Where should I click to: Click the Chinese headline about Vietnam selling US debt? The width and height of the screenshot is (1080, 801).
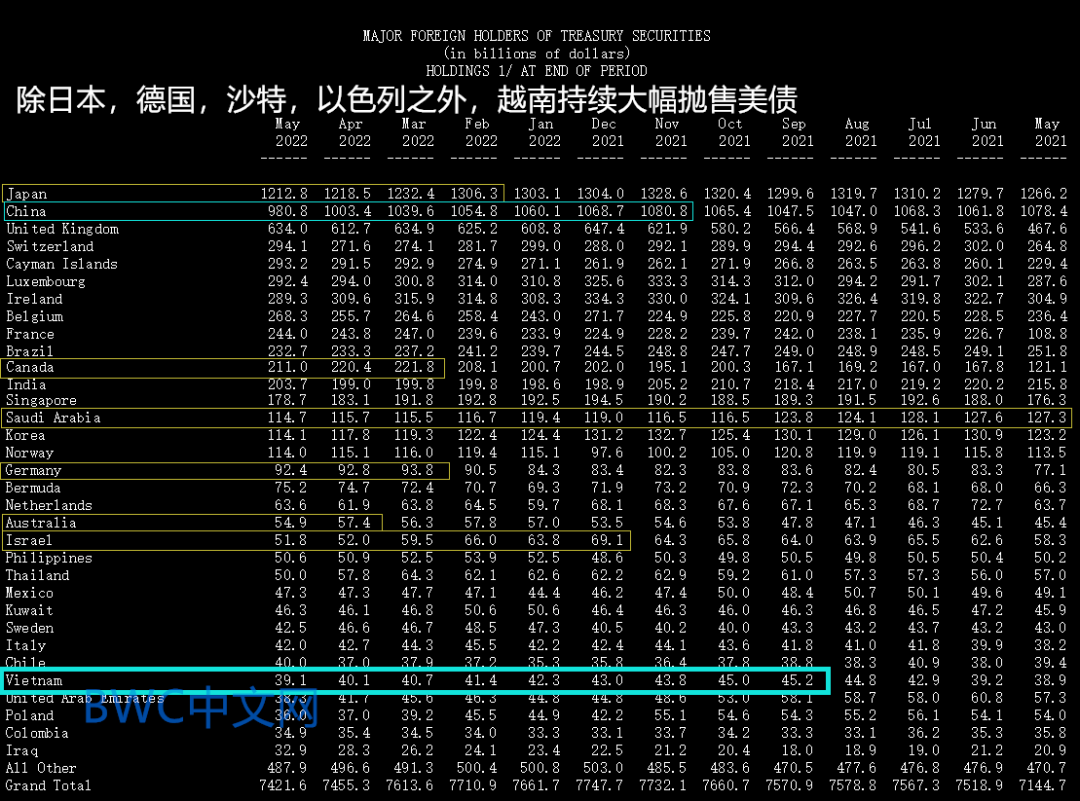(x=406, y=100)
